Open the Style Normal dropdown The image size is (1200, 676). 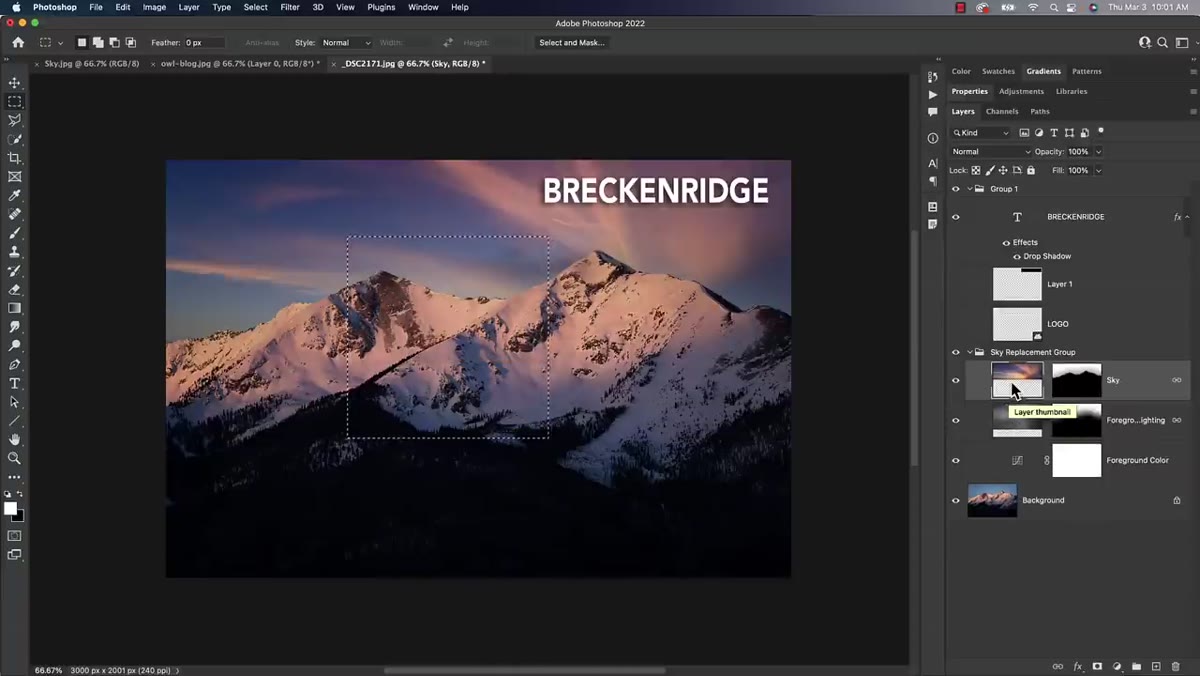point(346,43)
